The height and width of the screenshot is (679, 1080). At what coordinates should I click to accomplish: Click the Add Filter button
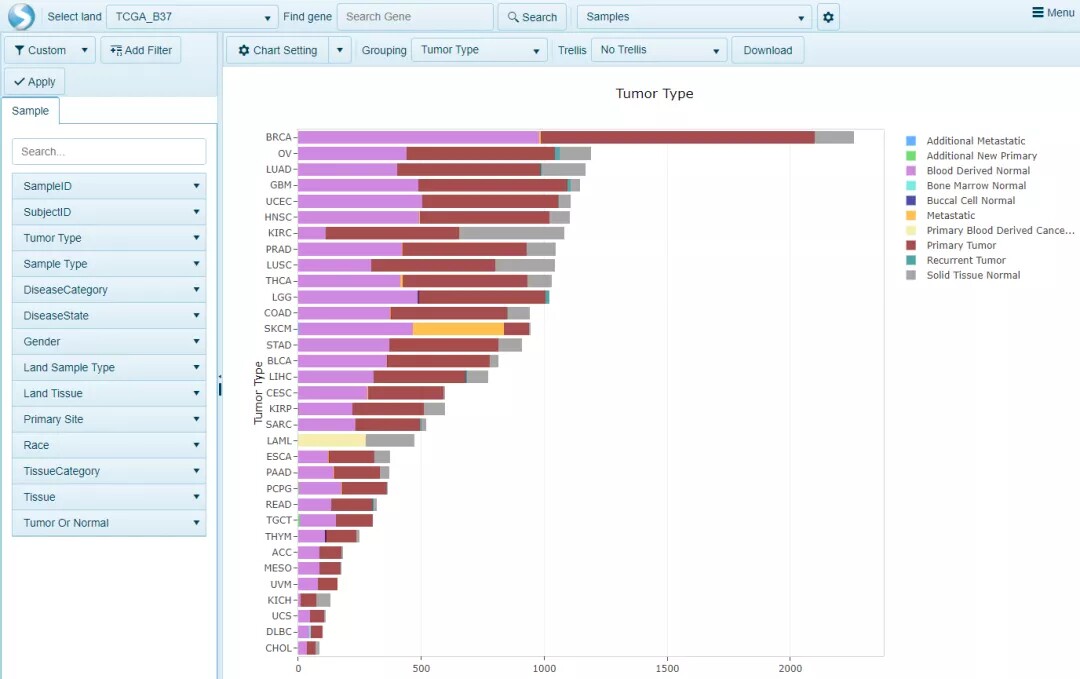(141, 50)
